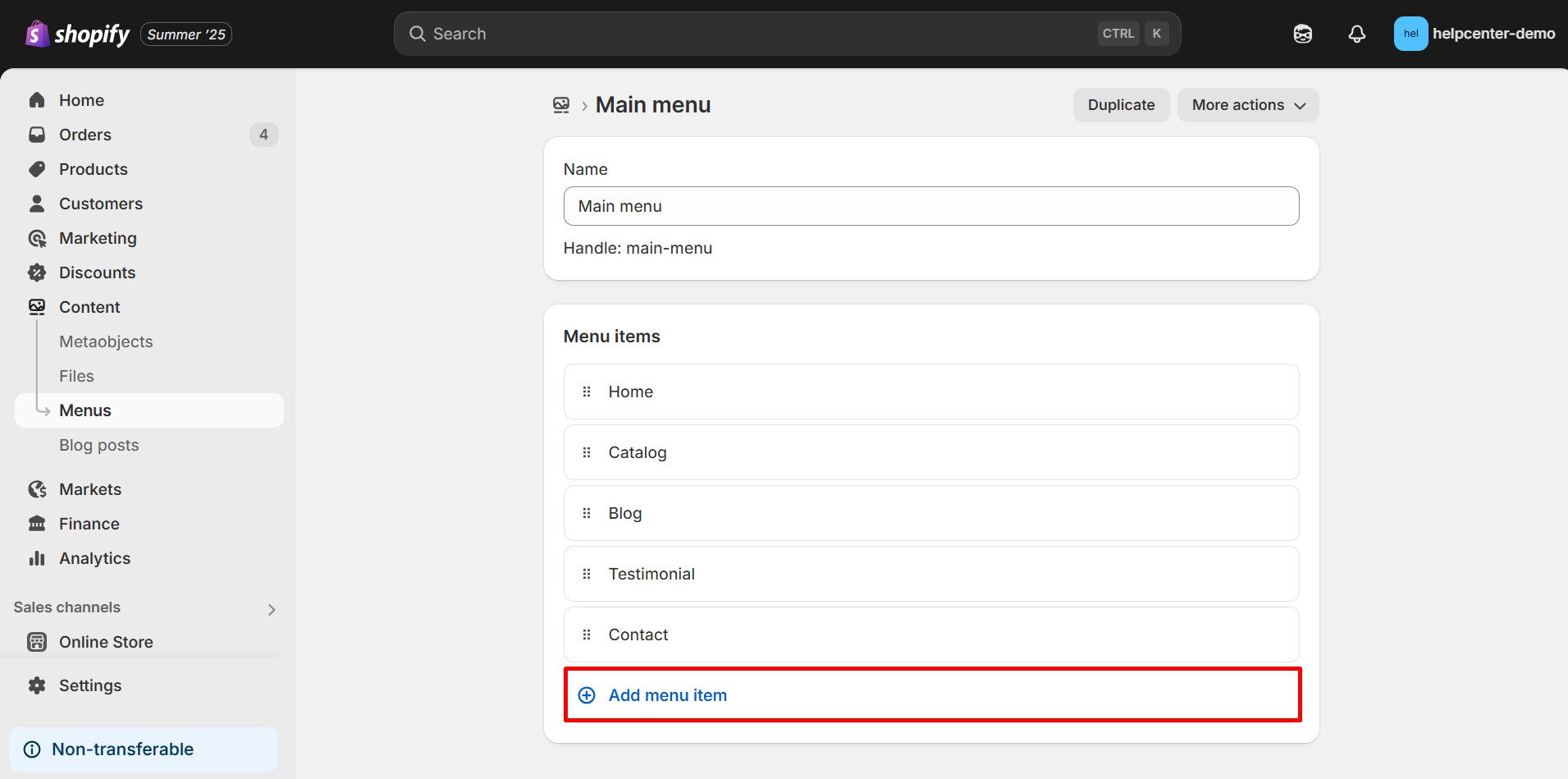Click the drag handle beside Contact
Screen dimensions: 1568x779
587,635
